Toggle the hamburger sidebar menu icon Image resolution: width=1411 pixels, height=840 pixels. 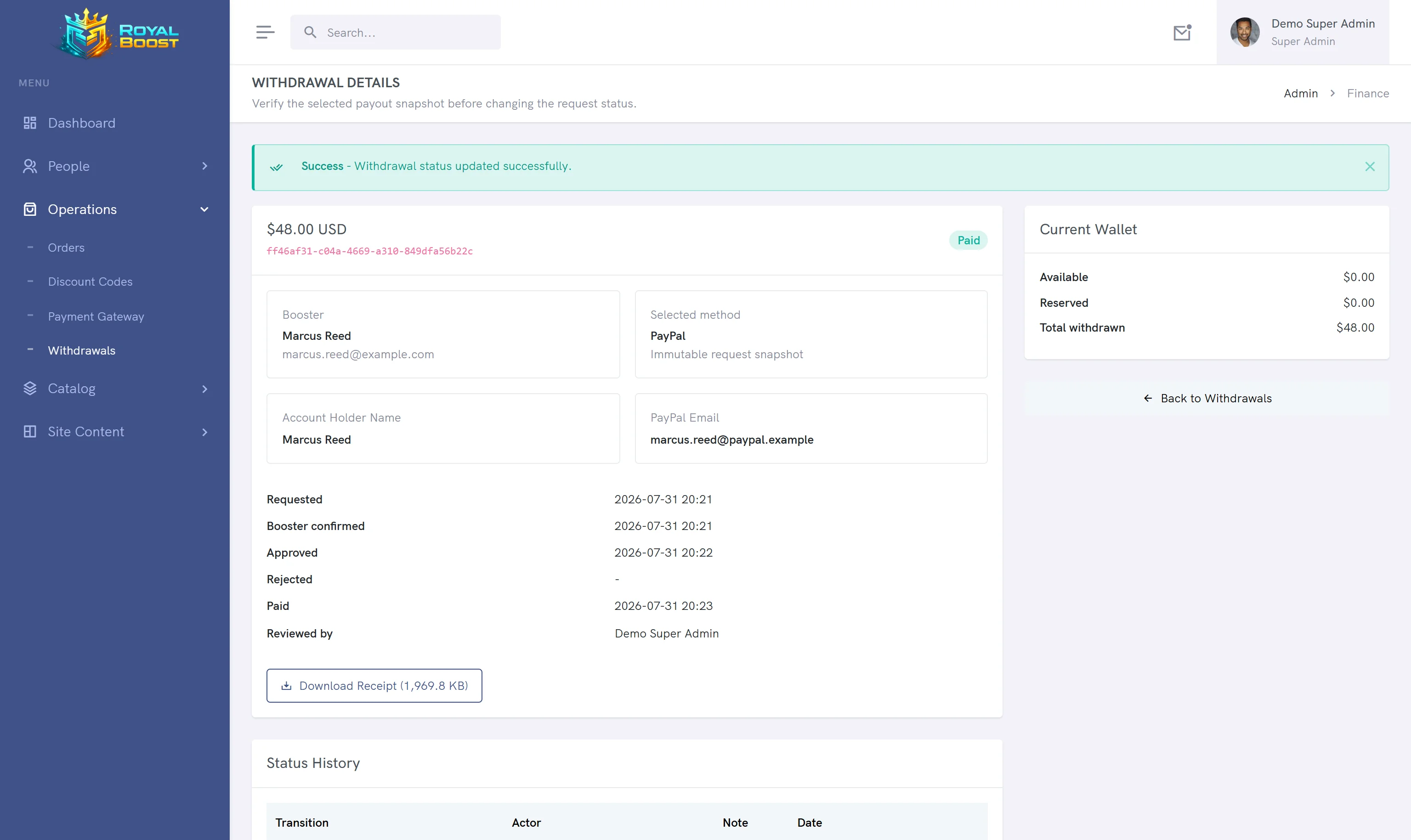tap(265, 32)
